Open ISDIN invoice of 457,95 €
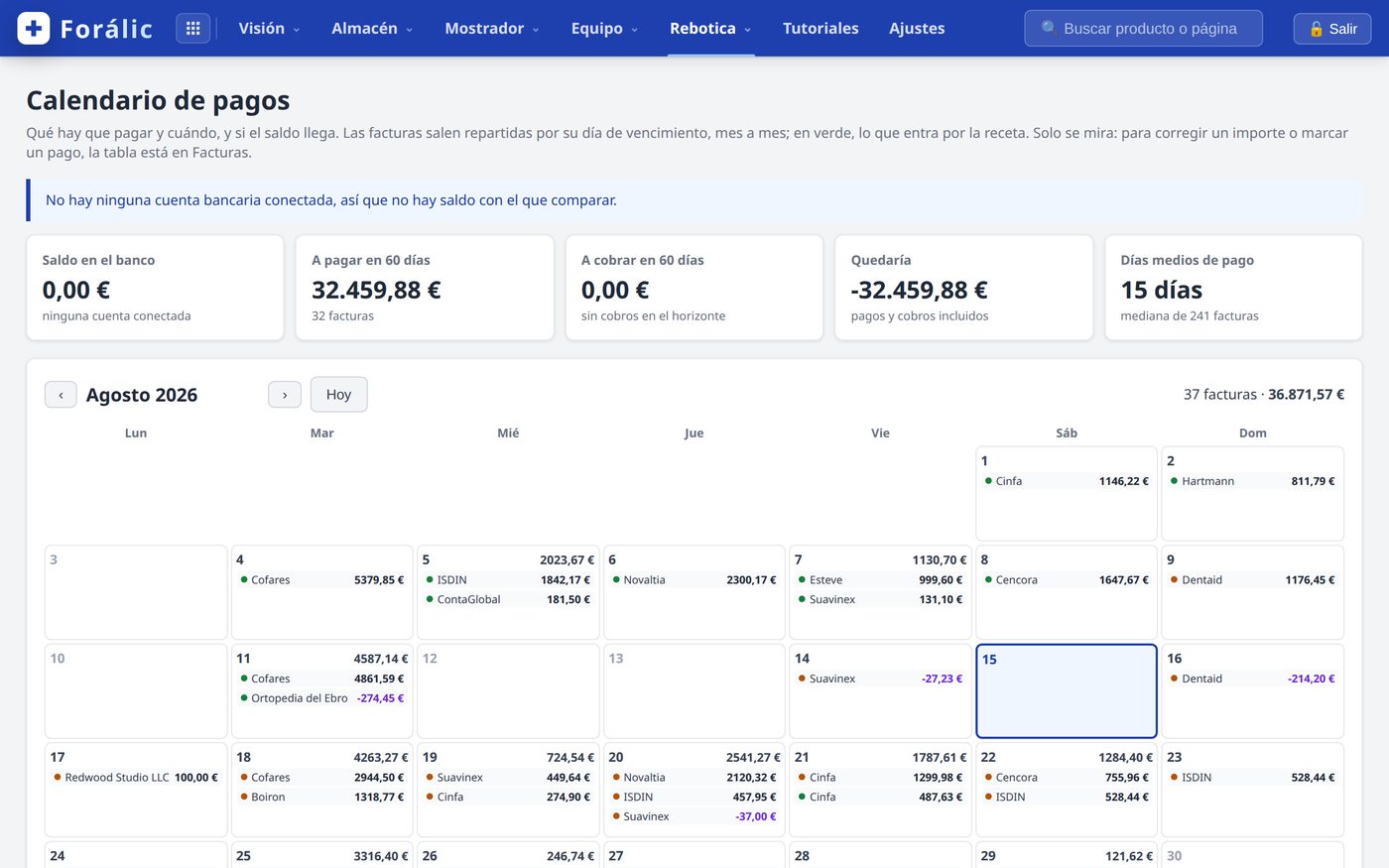Viewport: 1389px width, 868px height. [x=694, y=798]
